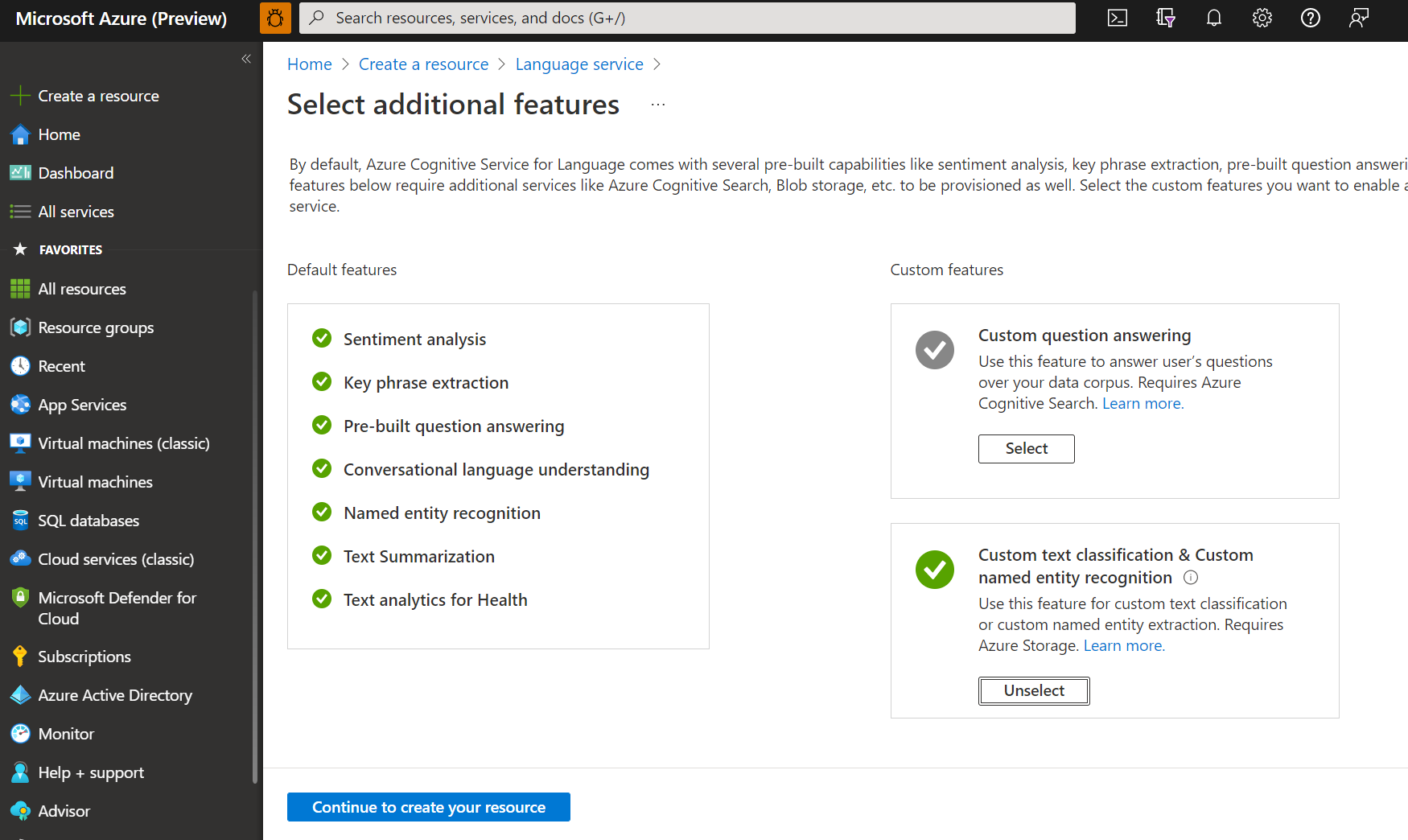Open the Cloud Shell icon
The height and width of the screenshot is (840, 1408).
click(x=1117, y=17)
